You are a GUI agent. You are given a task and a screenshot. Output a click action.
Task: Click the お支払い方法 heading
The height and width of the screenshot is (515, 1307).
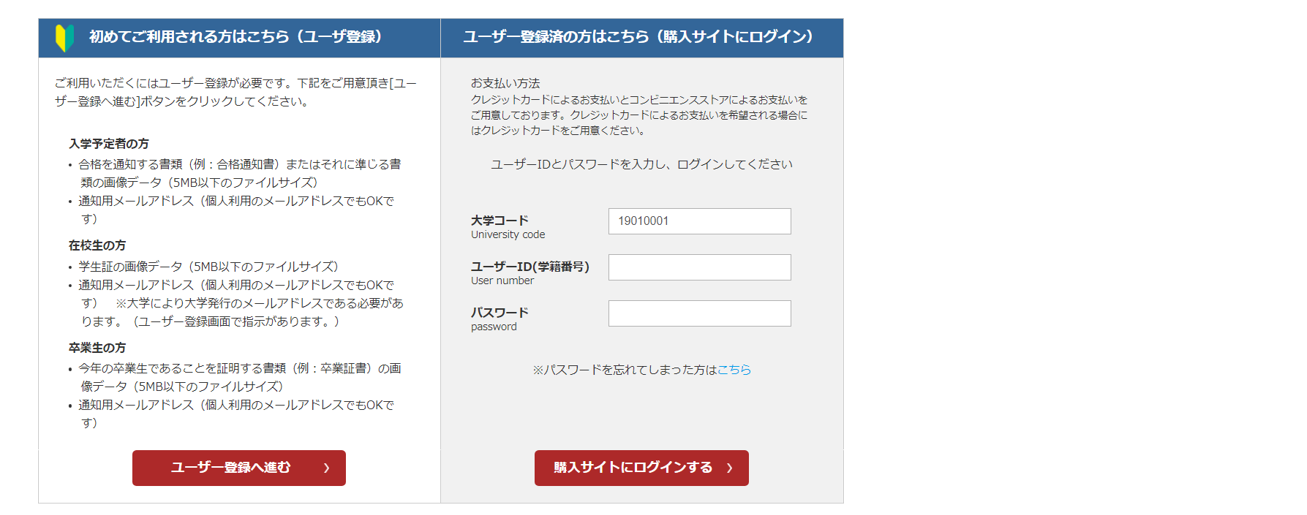click(x=505, y=83)
